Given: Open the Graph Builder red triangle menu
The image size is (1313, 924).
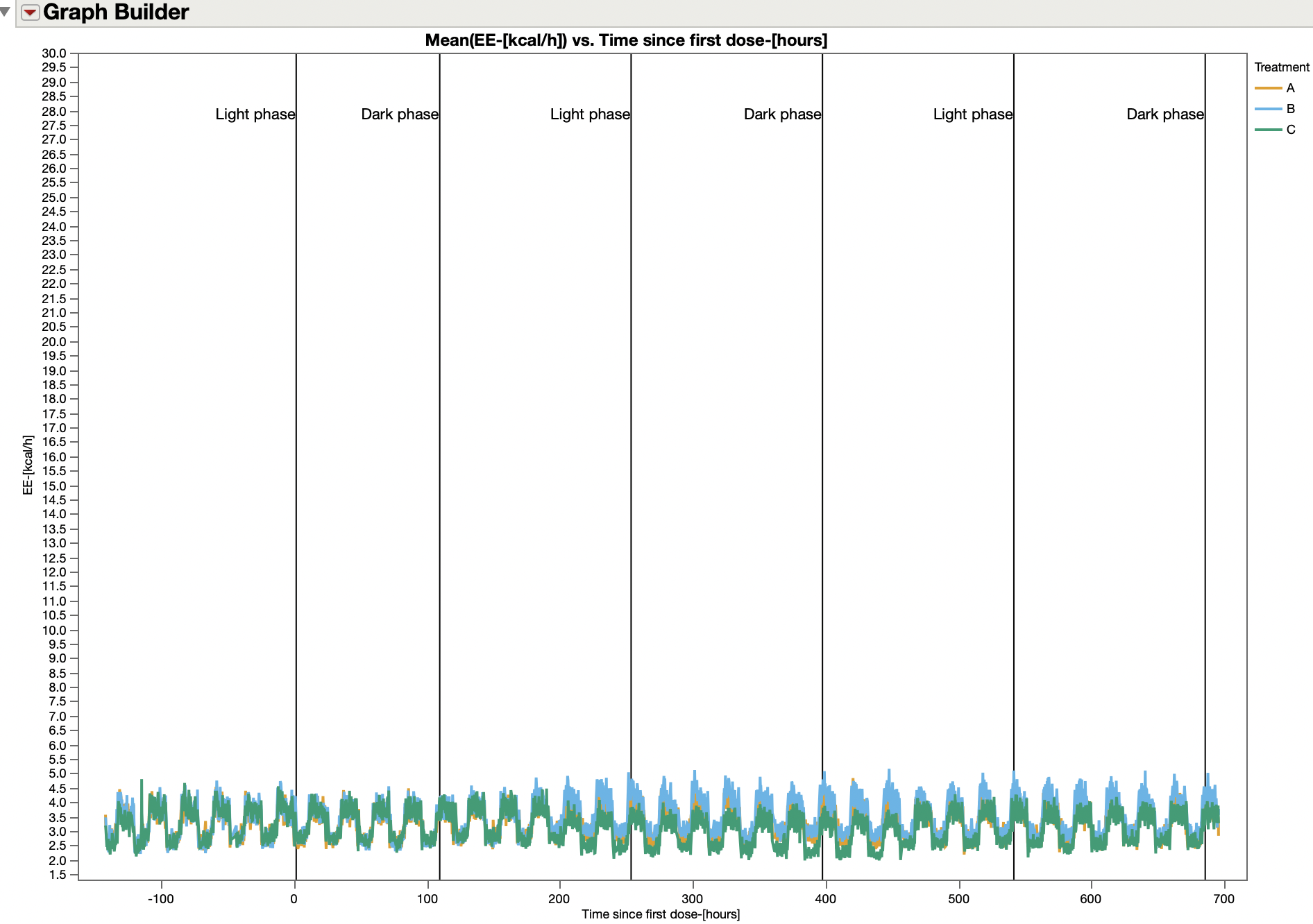Looking at the screenshot, I should (31, 12).
